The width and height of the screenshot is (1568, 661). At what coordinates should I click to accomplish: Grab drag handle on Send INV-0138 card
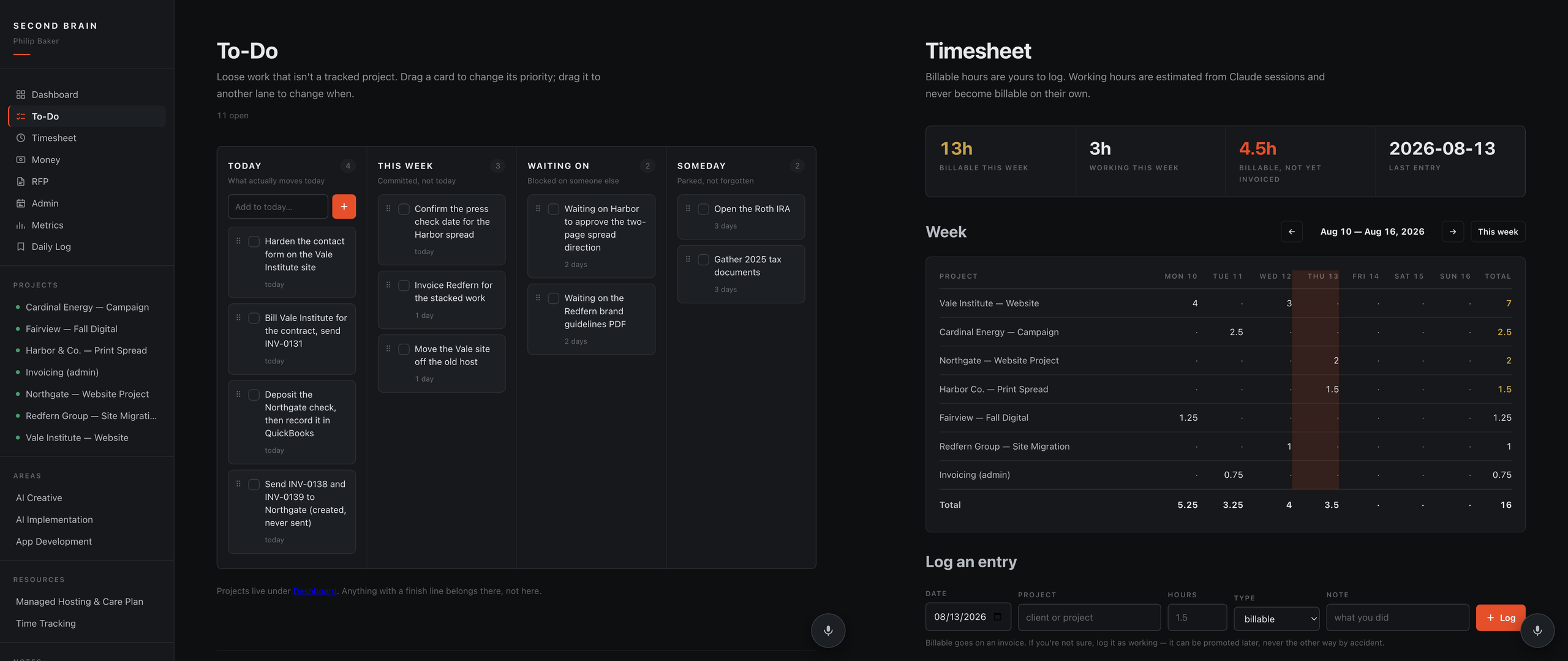point(238,483)
